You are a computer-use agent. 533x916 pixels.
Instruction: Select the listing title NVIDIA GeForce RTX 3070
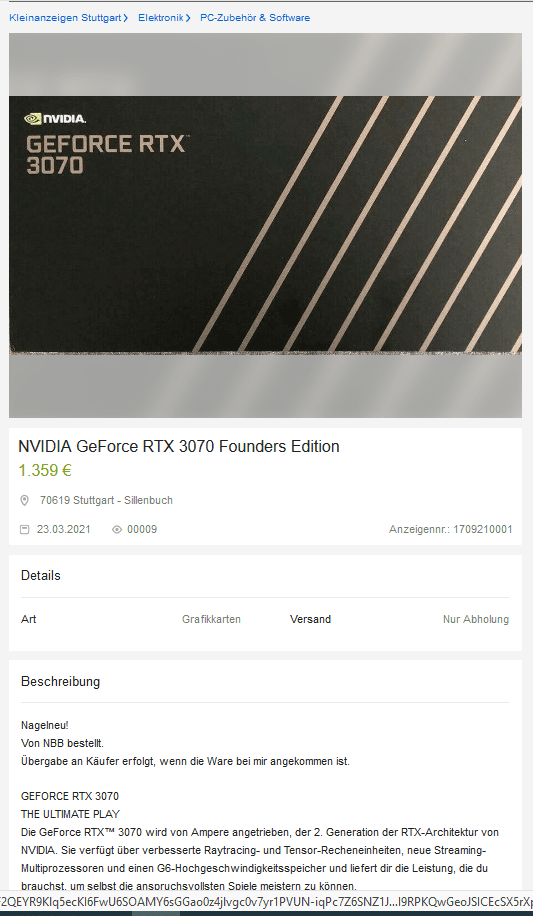pyautogui.click(x=179, y=447)
